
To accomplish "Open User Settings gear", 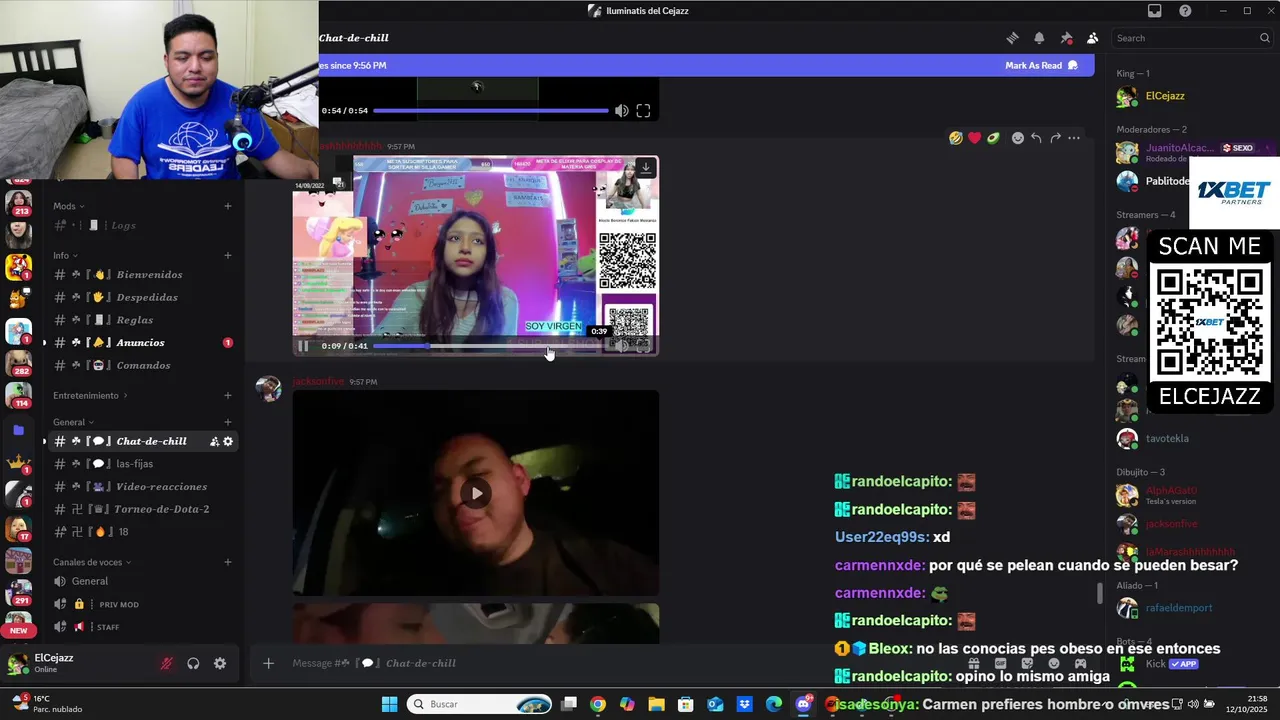I will [x=220, y=663].
